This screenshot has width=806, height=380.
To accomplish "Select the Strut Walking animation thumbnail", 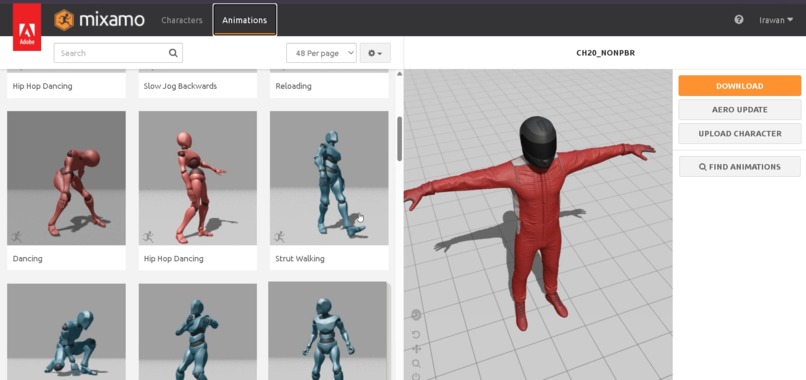I will coord(329,178).
